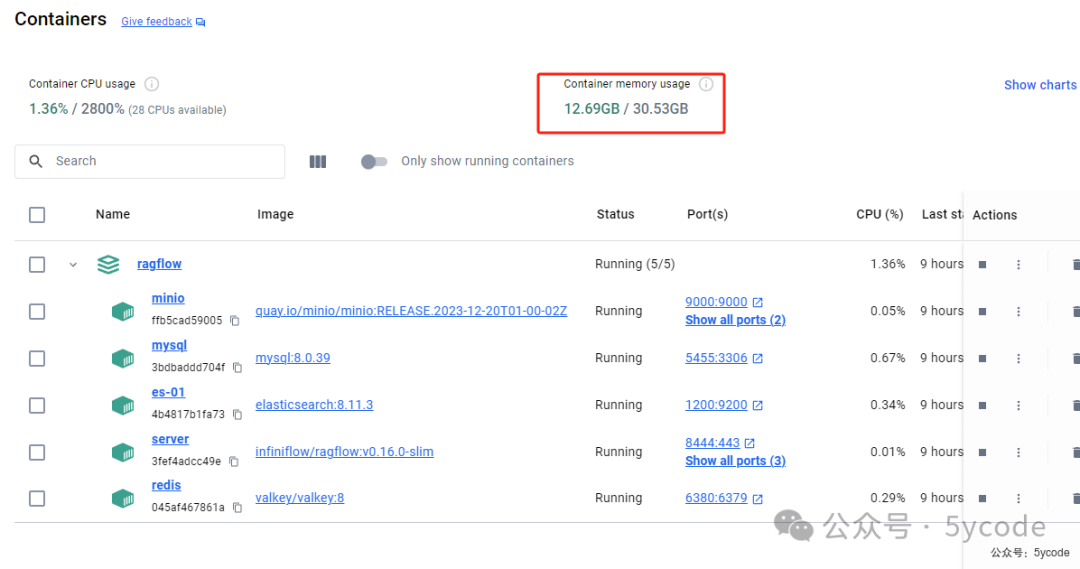
Task: Expand Show all ports (3) for server
Action: click(x=735, y=461)
